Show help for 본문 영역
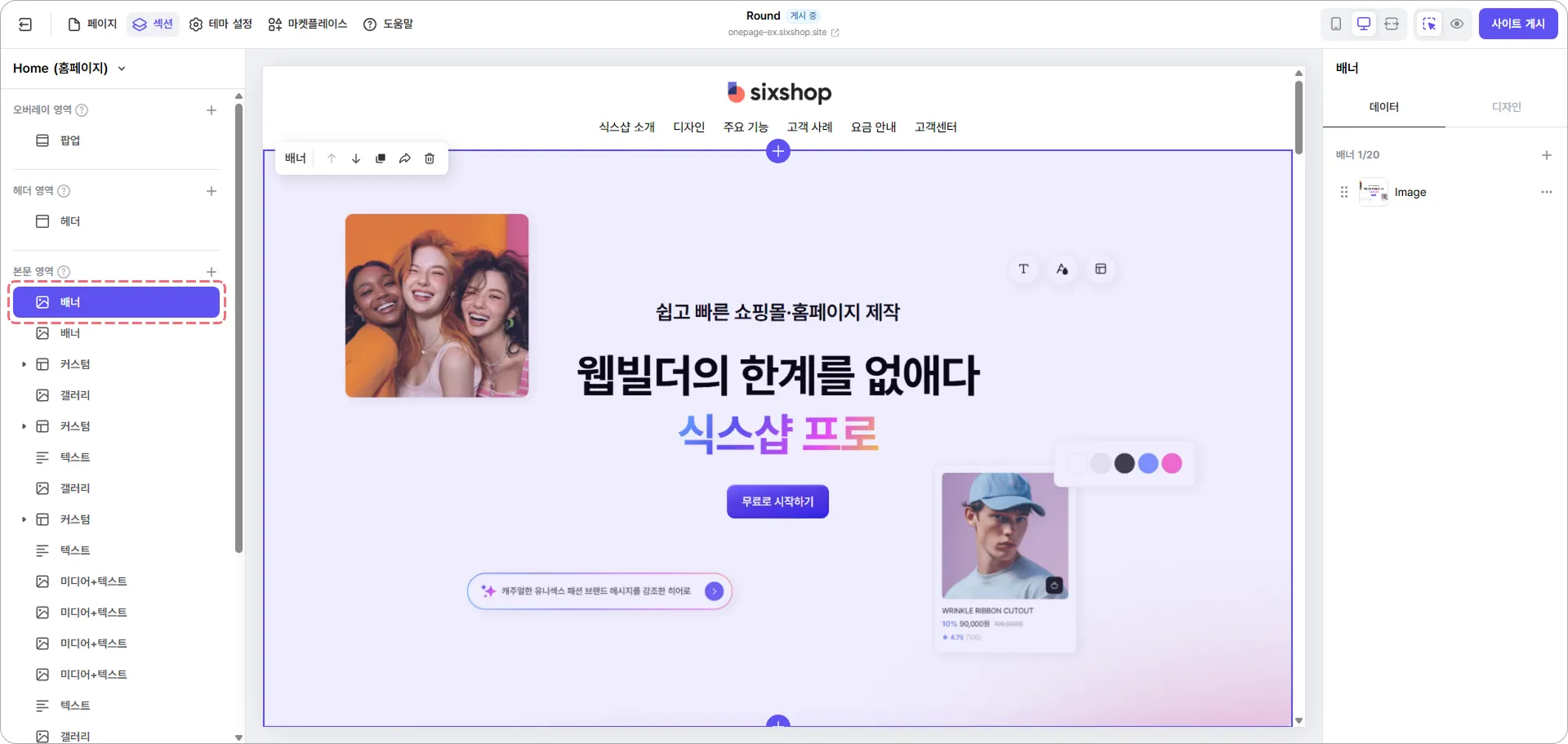The width and height of the screenshot is (1568, 744). click(x=64, y=272)
